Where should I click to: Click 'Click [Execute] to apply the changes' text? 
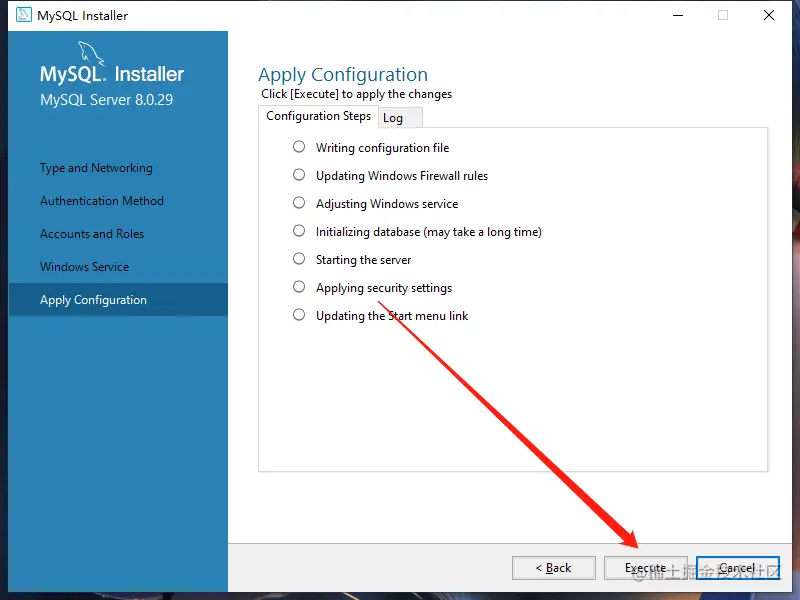tap(357, 94)
